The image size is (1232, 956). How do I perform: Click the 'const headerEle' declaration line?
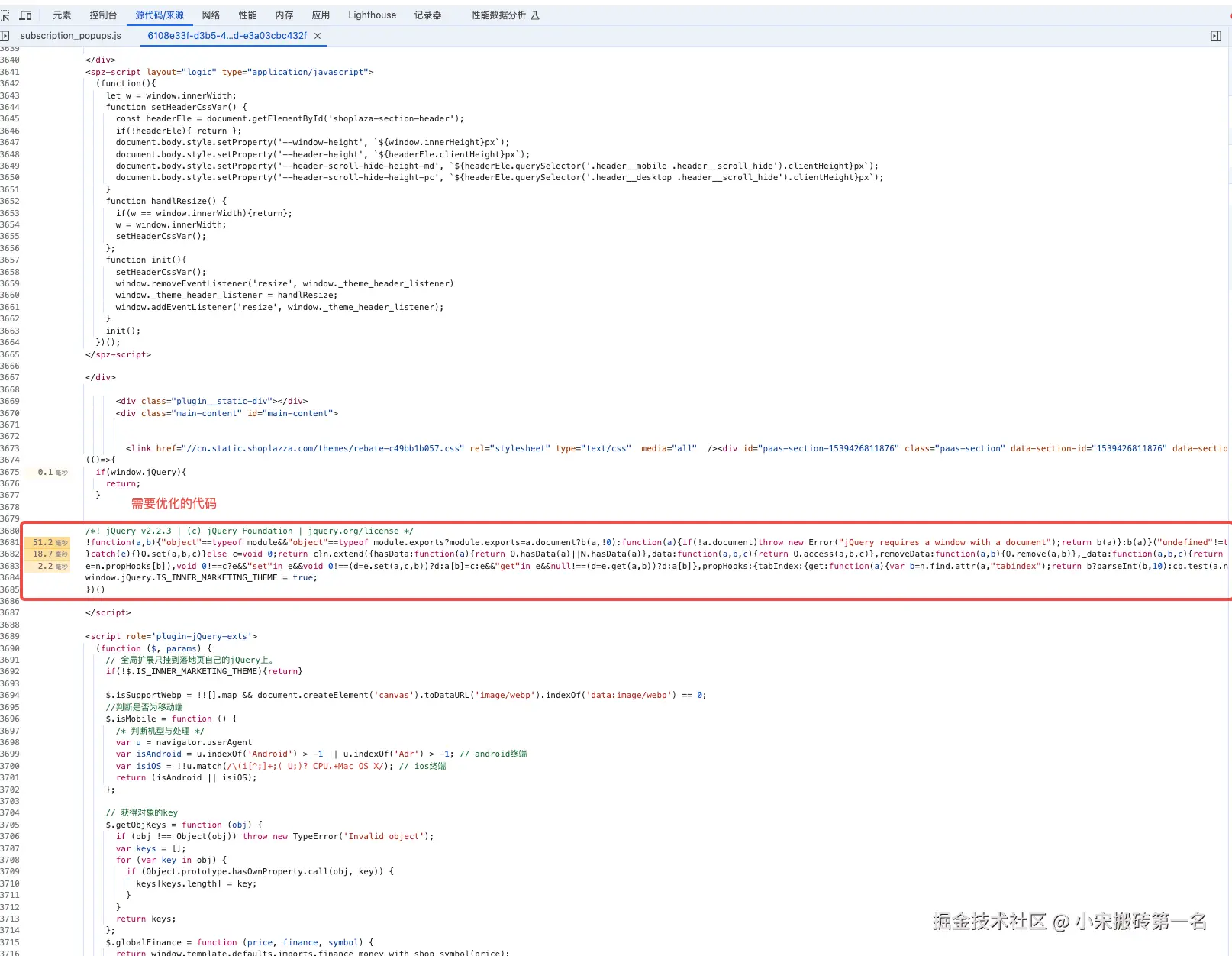(x=290, y=119)
